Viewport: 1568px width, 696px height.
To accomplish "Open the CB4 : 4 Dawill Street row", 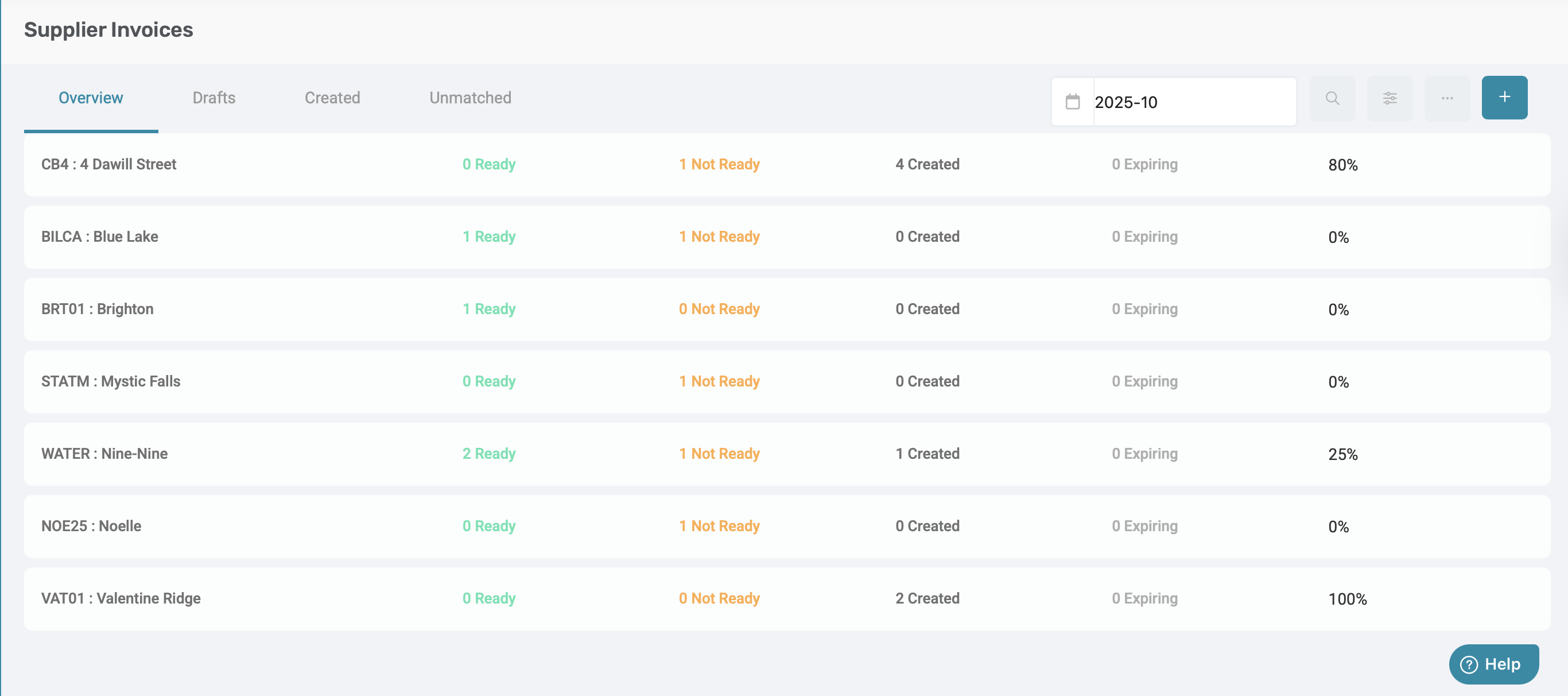I will (x=109, y=164).
